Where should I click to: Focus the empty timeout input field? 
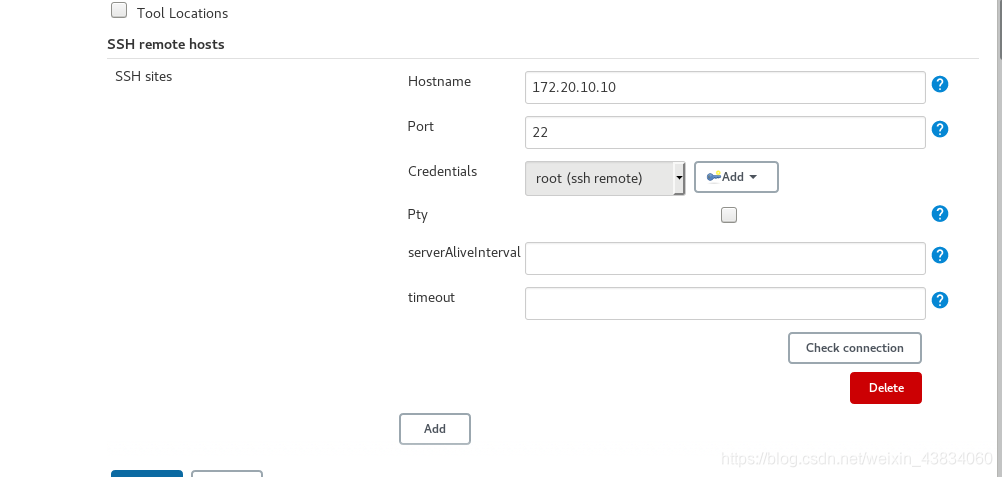click(725, 303)
